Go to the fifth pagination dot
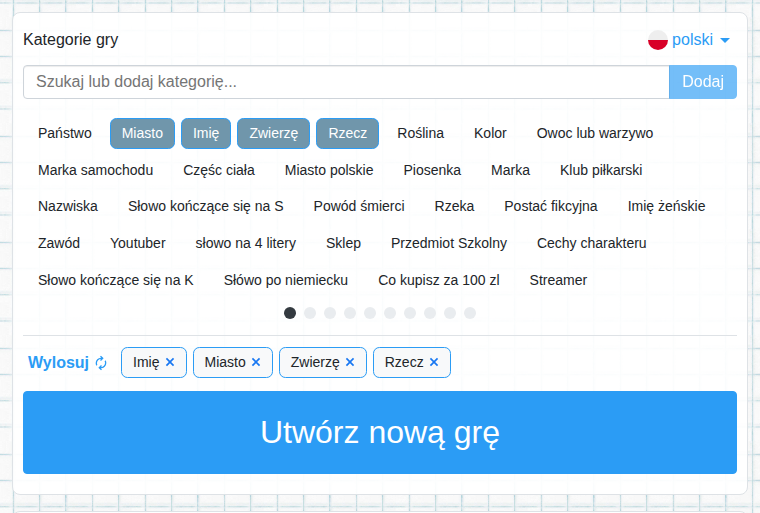This screenshot has height=513, width=760. pyautogui.click(x=370, y=313)
